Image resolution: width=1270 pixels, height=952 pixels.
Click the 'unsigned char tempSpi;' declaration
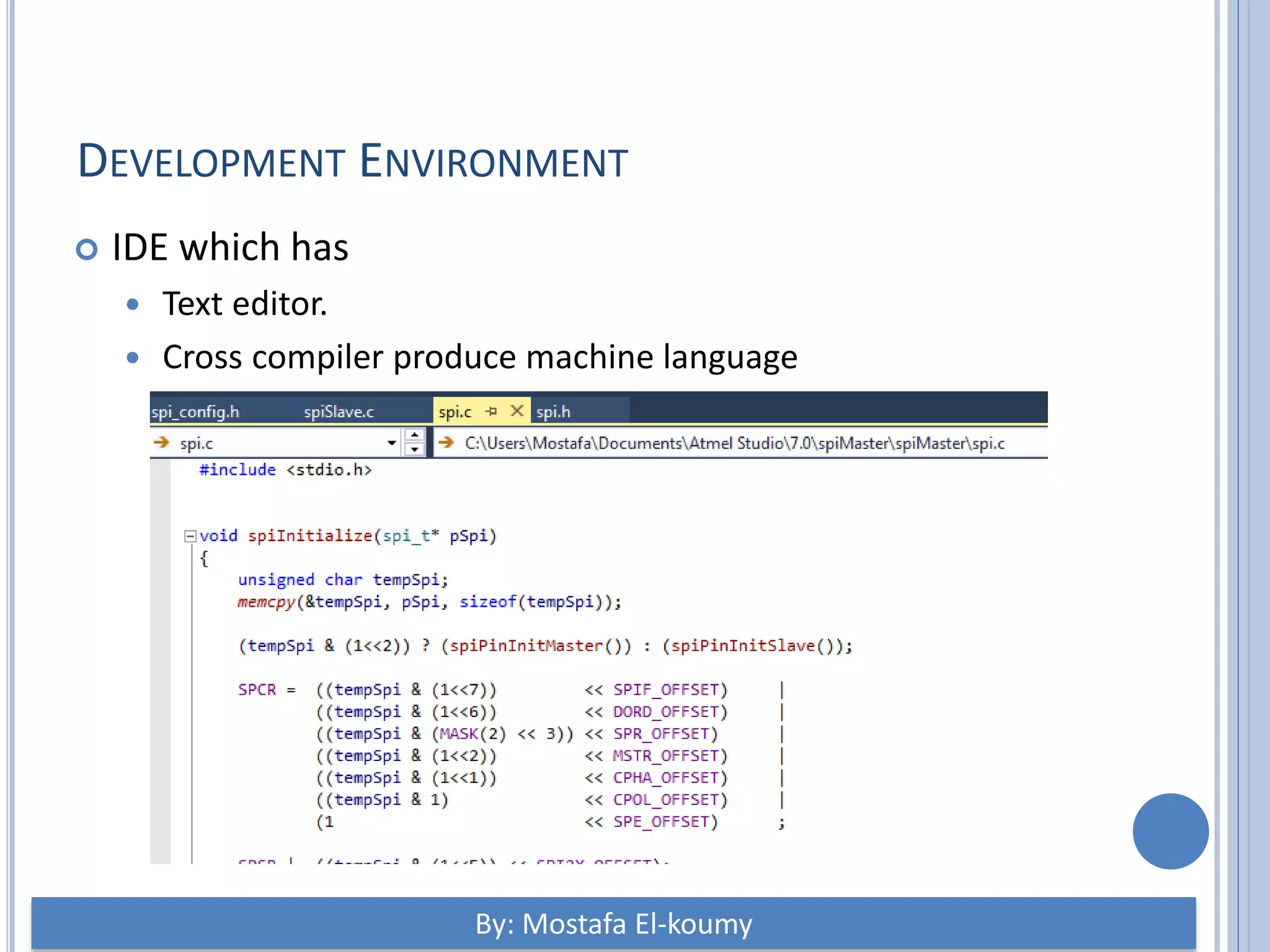coord(343,580)
